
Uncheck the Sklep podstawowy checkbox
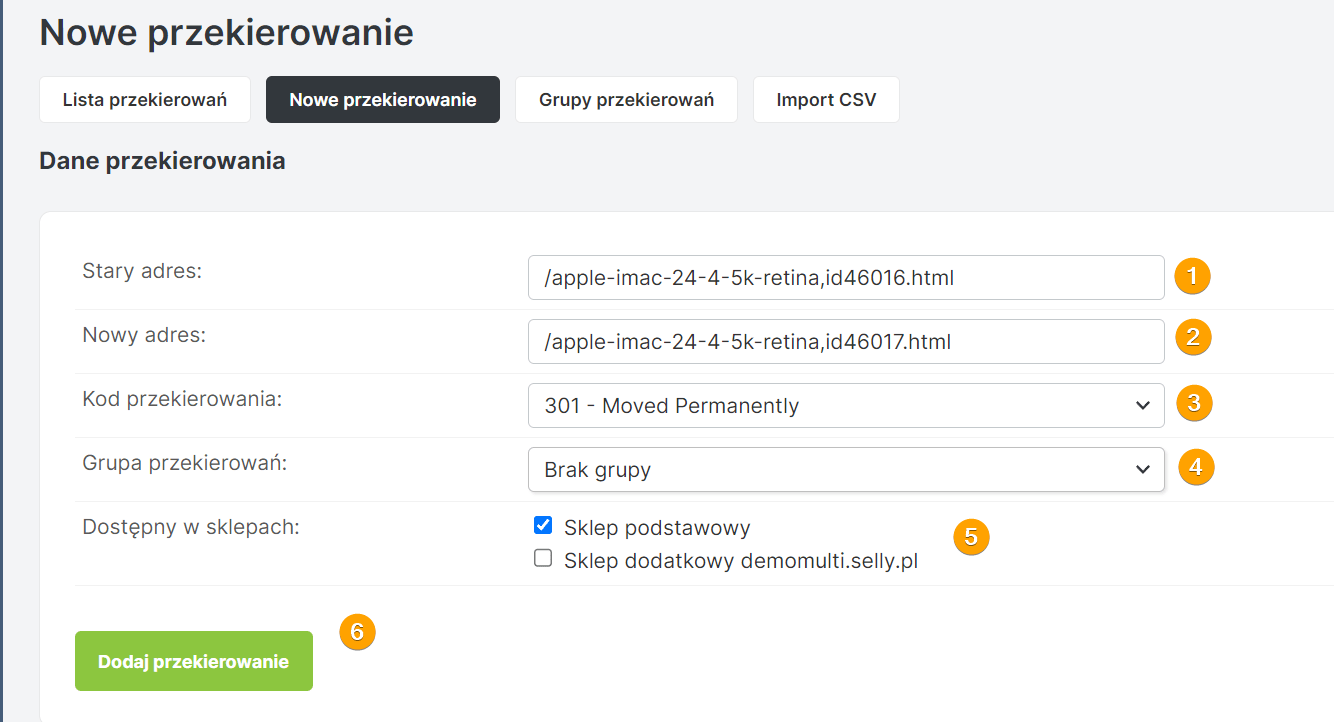[543, 526]
